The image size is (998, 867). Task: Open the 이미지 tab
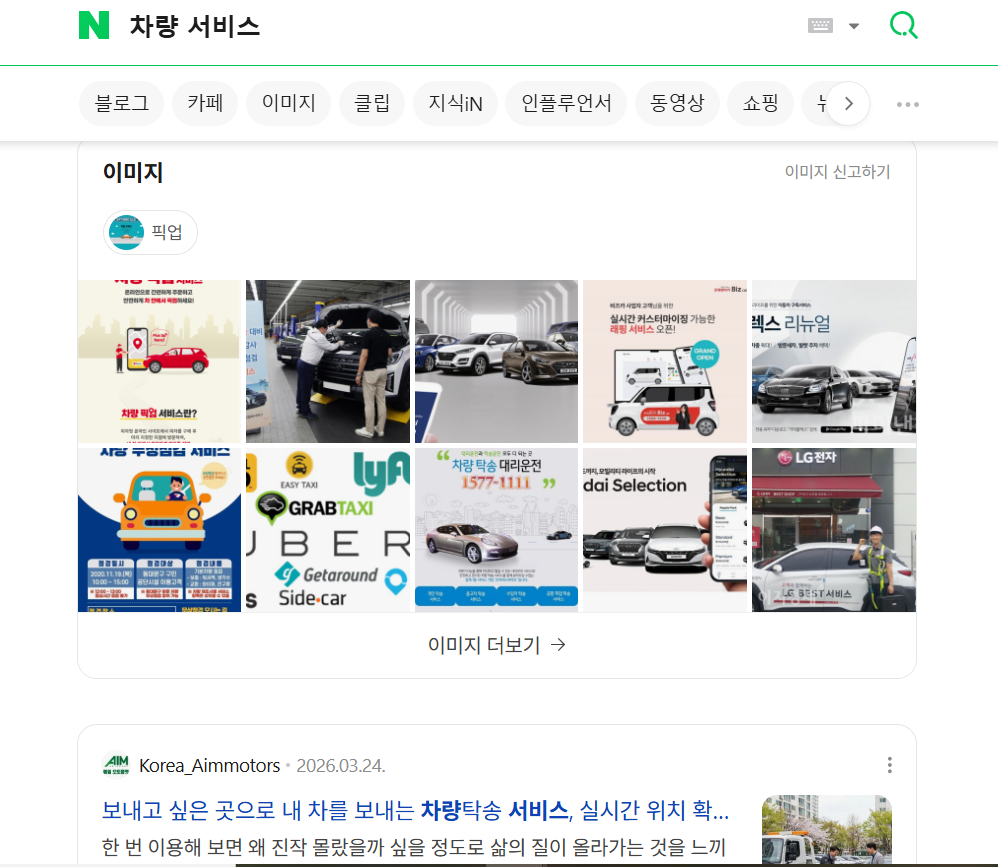pos(288,103)
